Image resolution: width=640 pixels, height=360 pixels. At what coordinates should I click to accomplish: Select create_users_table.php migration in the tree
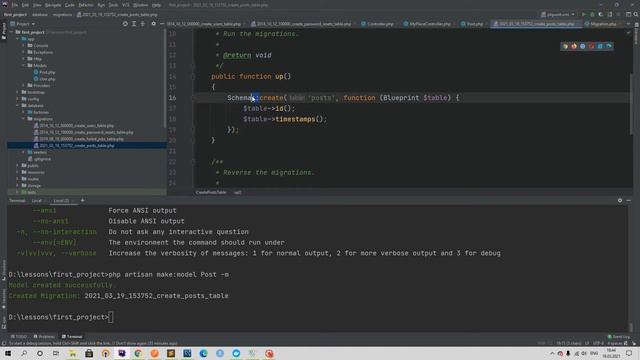tap(73, 126)
